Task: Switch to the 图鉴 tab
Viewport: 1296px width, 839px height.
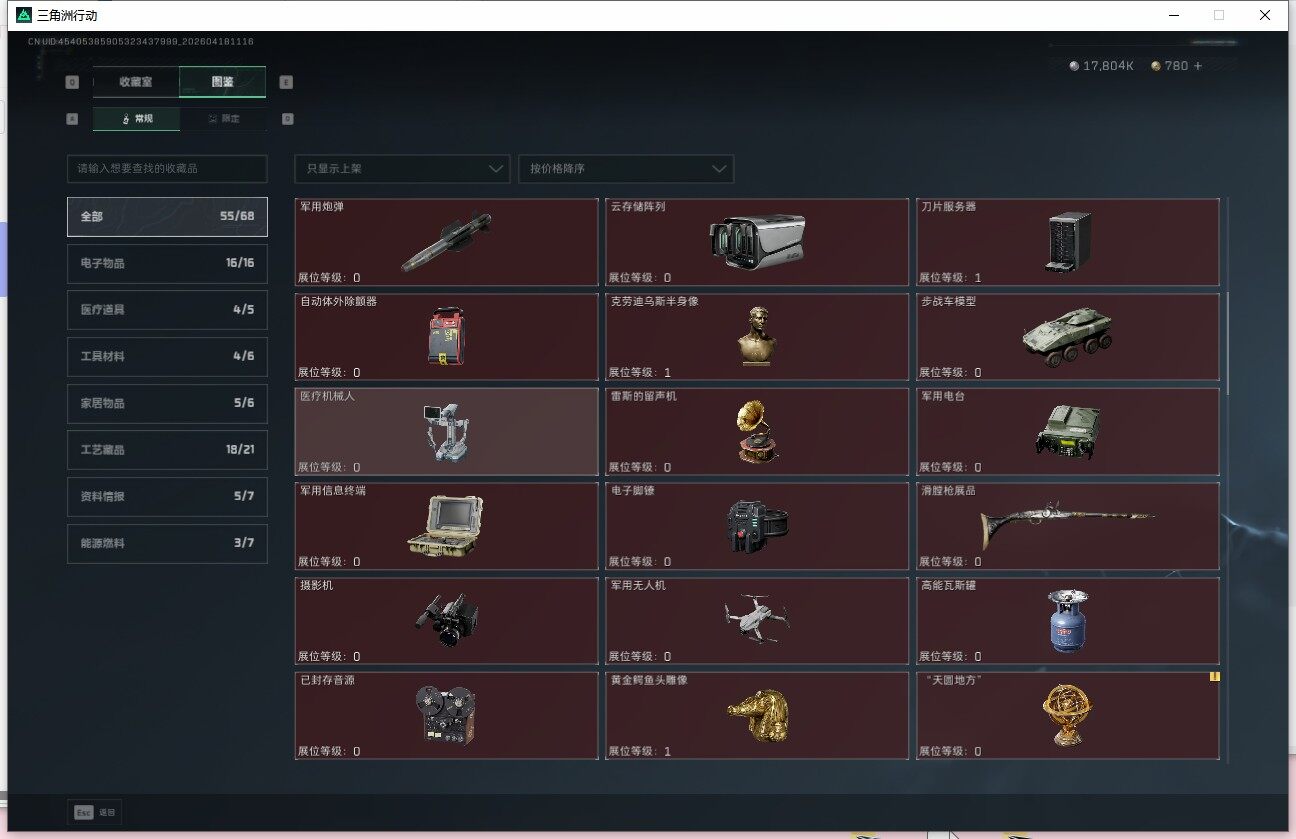Action: (x=222, y=82)
